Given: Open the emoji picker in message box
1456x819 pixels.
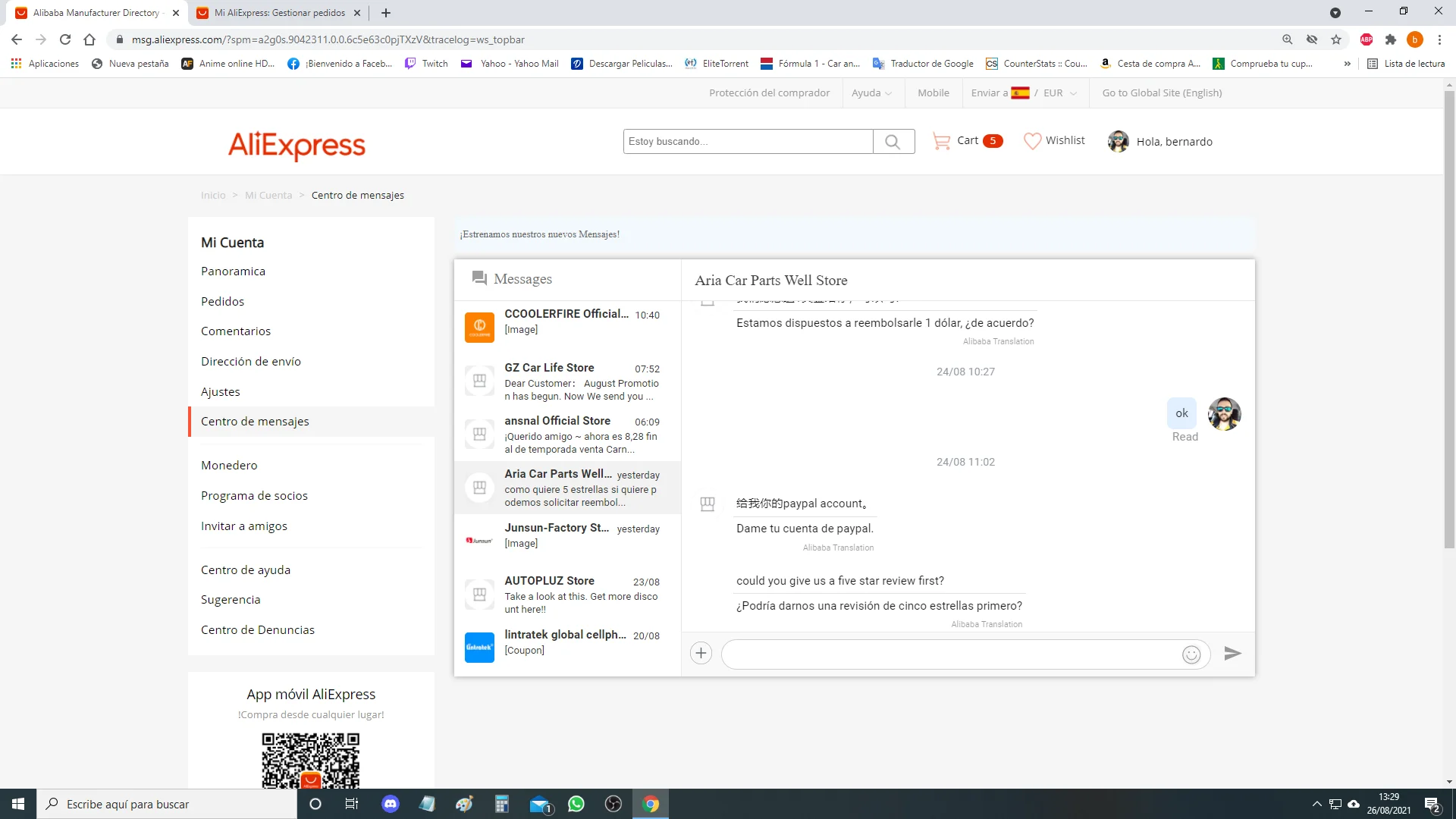Looking at the screenshot, I should (1191, 654).
